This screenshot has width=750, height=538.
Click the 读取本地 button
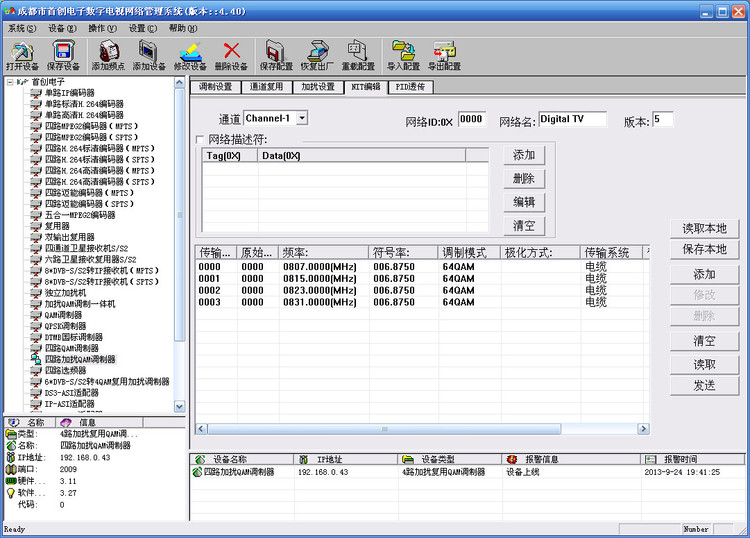pos(704,229)
